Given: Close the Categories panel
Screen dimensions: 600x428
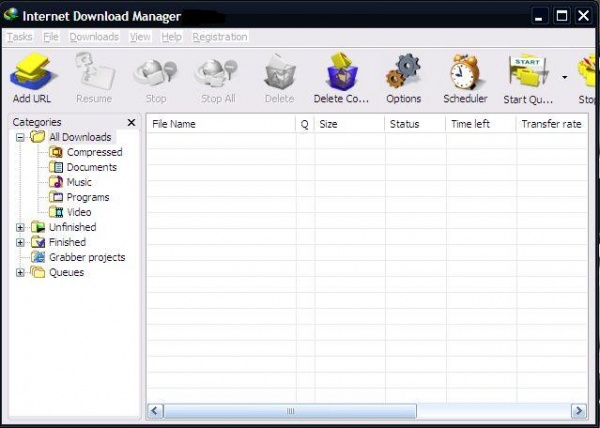Looking at the screenshot, I should click(131, 122).
